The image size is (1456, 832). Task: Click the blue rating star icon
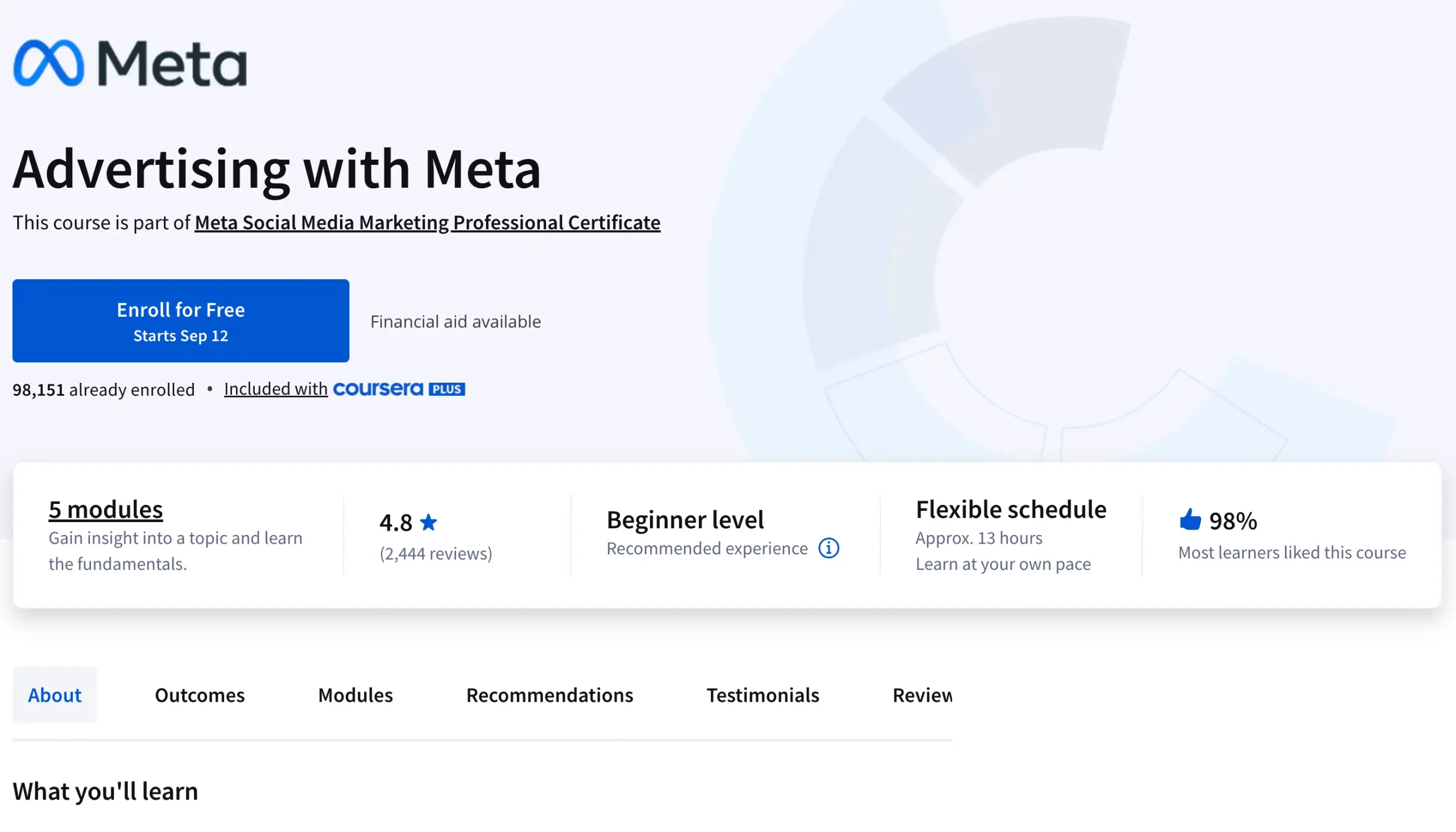tap(429, 521)
